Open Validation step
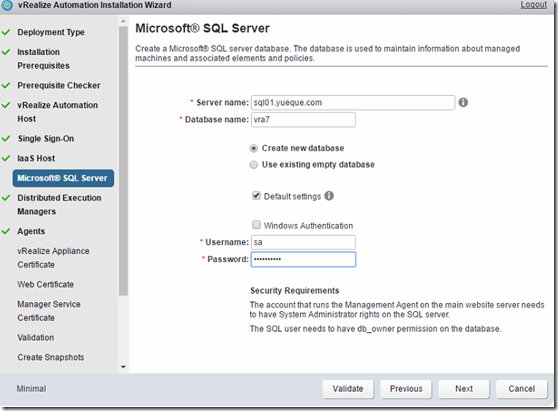The image size is (558, 411). (36, 337)
